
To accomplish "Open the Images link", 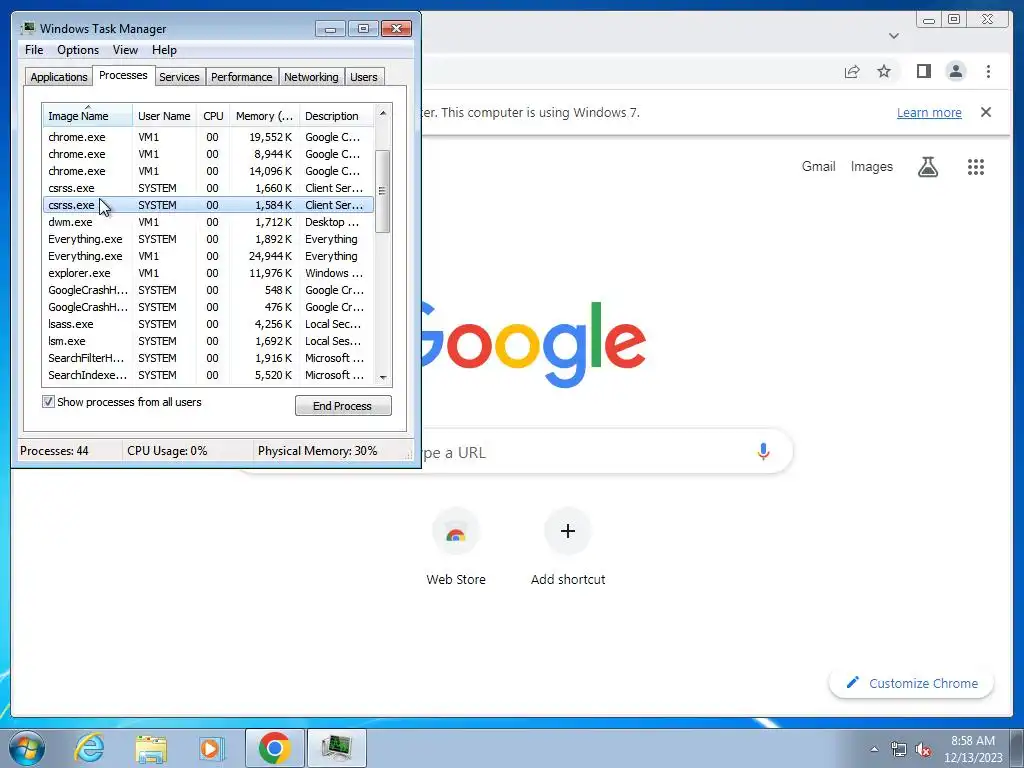I will [871, 167].
